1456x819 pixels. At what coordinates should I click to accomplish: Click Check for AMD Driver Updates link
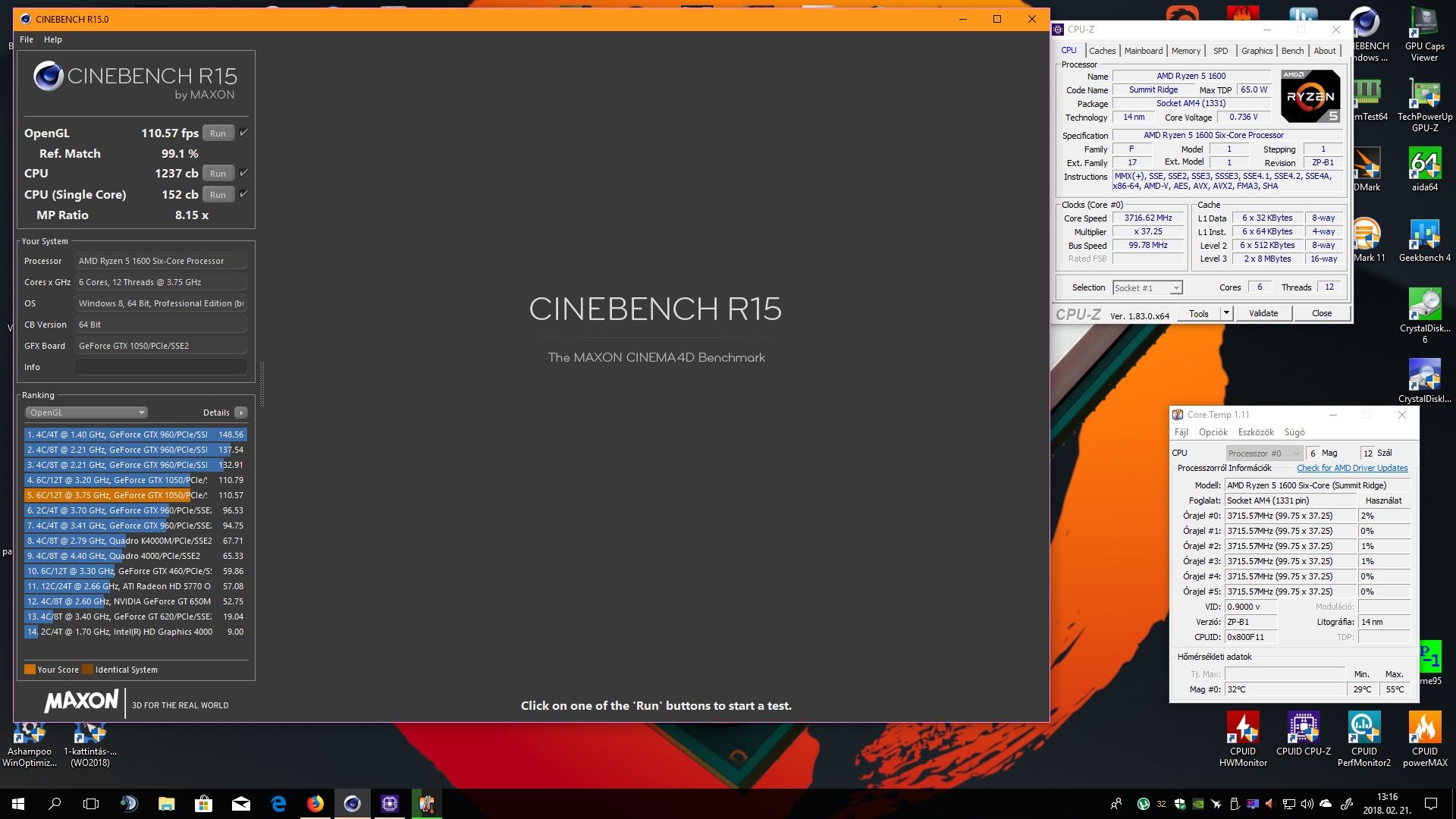(x=1352, y=468)
